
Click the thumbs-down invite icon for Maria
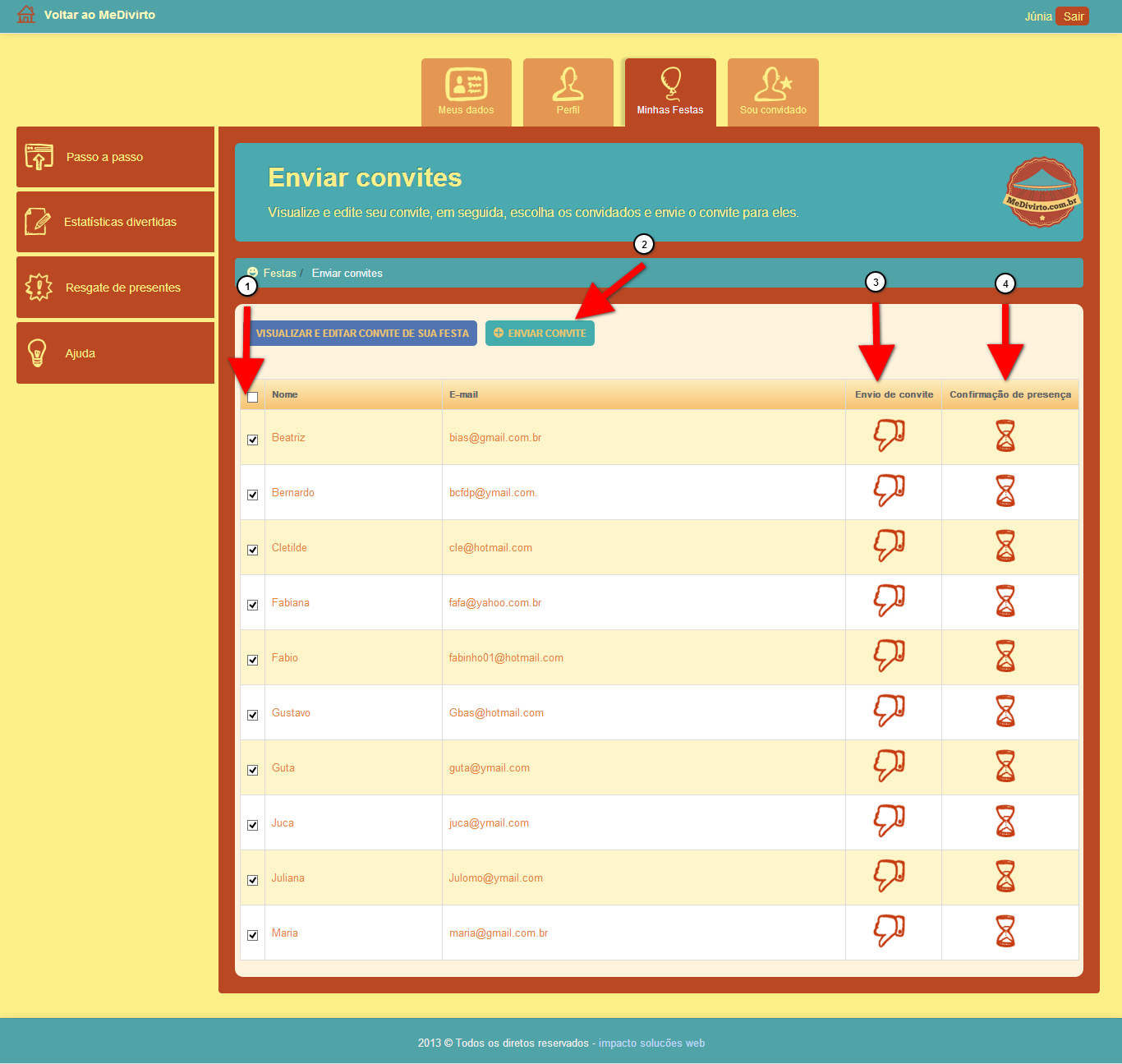[889, 931]
